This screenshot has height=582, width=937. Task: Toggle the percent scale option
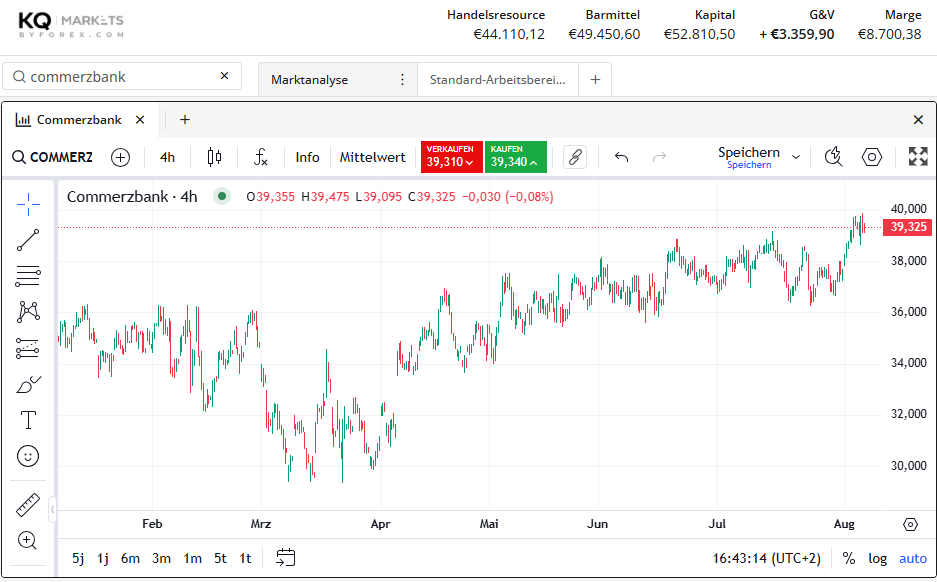pyautogui.click(x=849, y=558)
